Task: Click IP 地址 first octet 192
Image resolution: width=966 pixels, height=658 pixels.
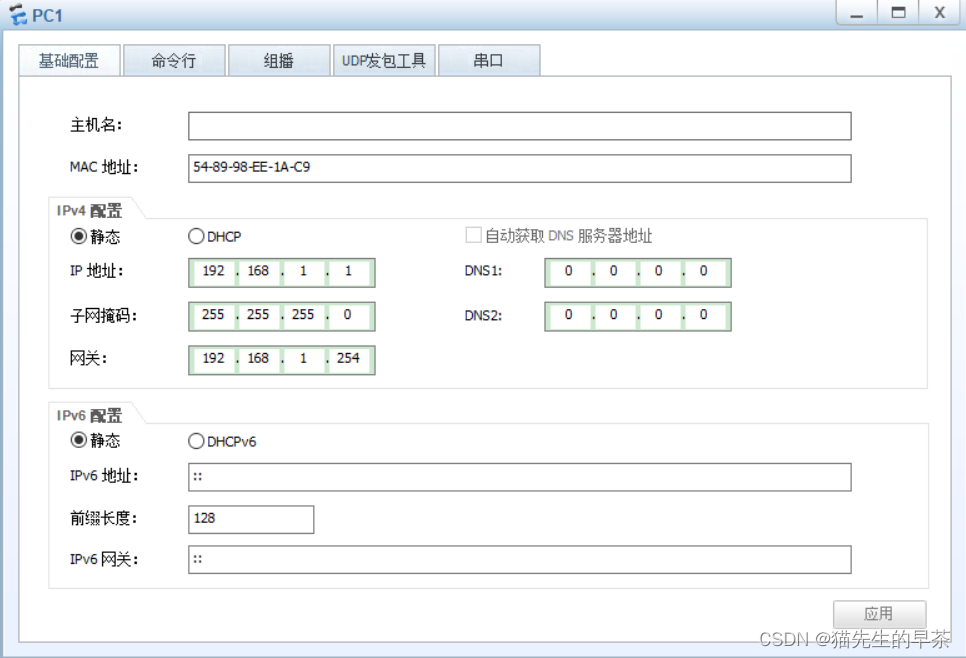Action: coord(213,272)
